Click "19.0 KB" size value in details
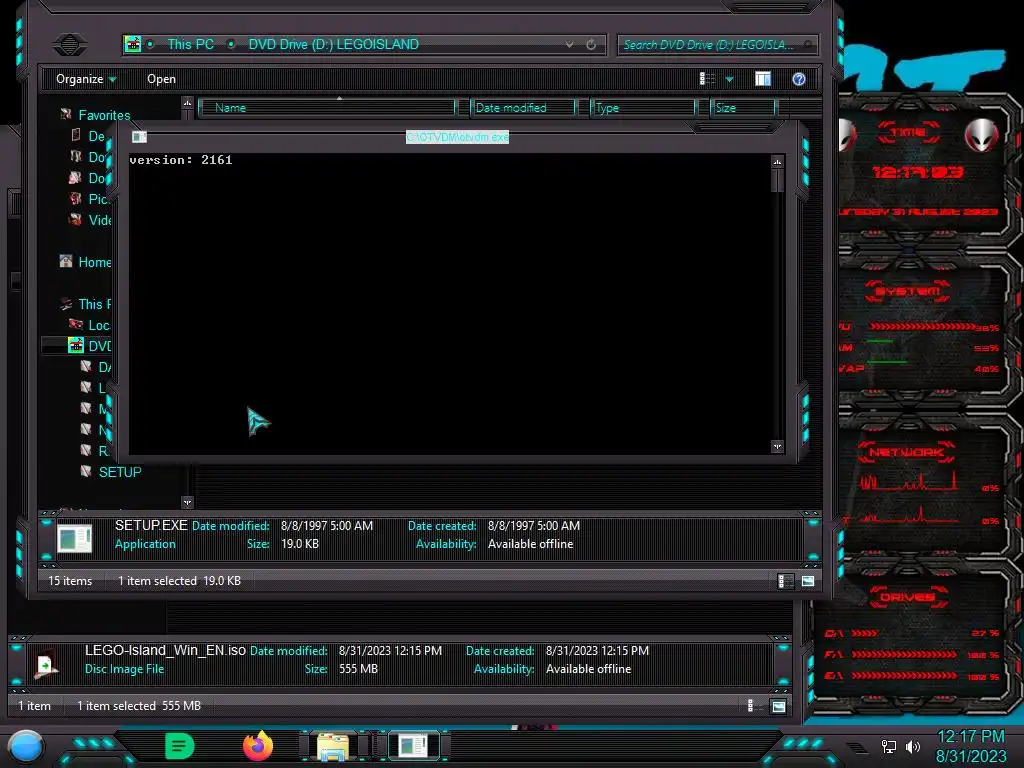The width and height of the screenshot is (1024, 768). click(x=300, y=544)
